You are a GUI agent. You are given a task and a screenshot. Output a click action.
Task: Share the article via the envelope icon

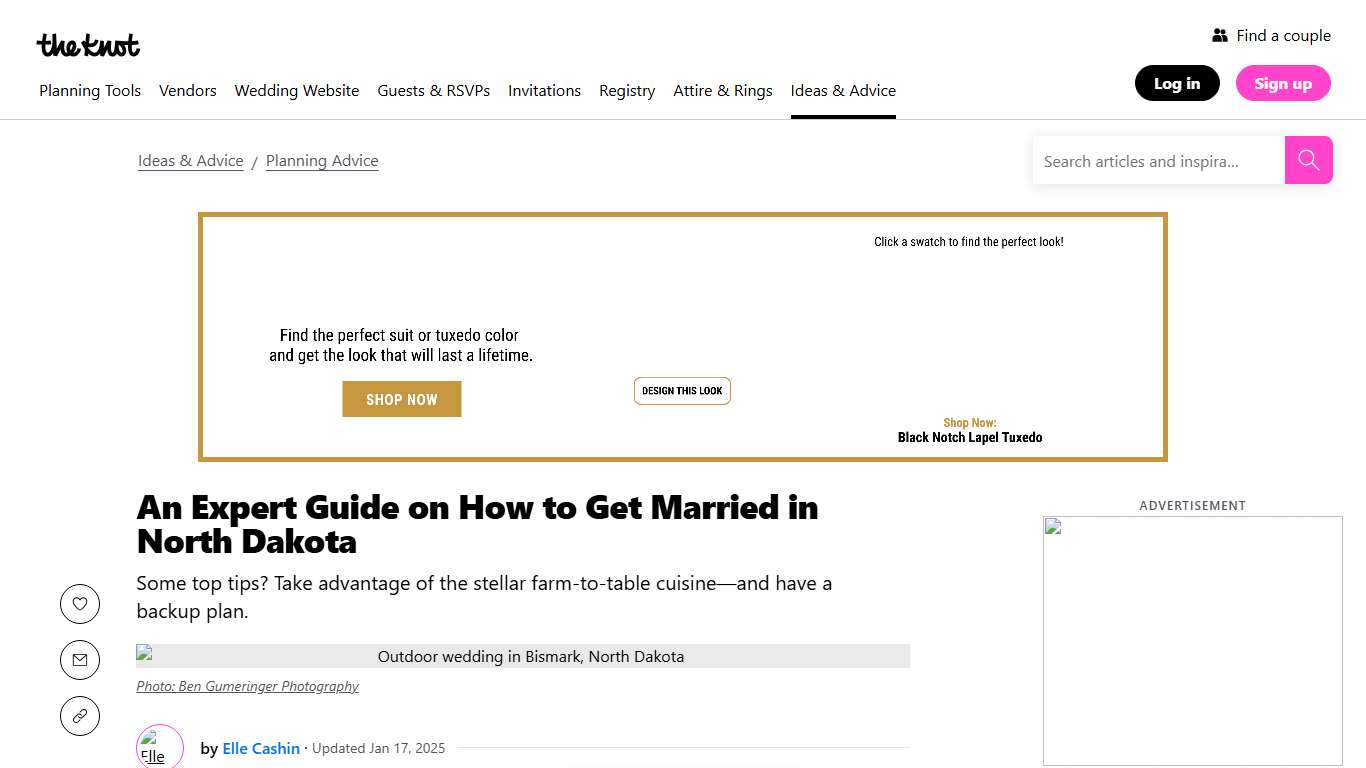(80, 660)
